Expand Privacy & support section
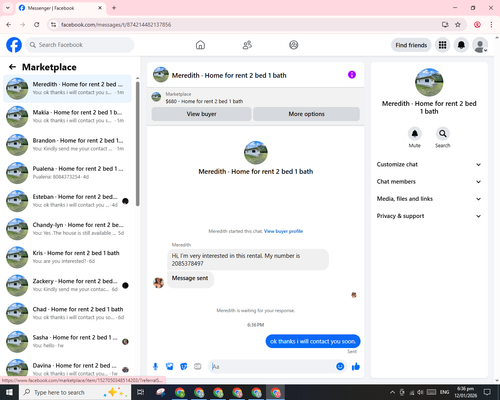The width and height of the screenshot is (500, 400). tap(429, 216)
